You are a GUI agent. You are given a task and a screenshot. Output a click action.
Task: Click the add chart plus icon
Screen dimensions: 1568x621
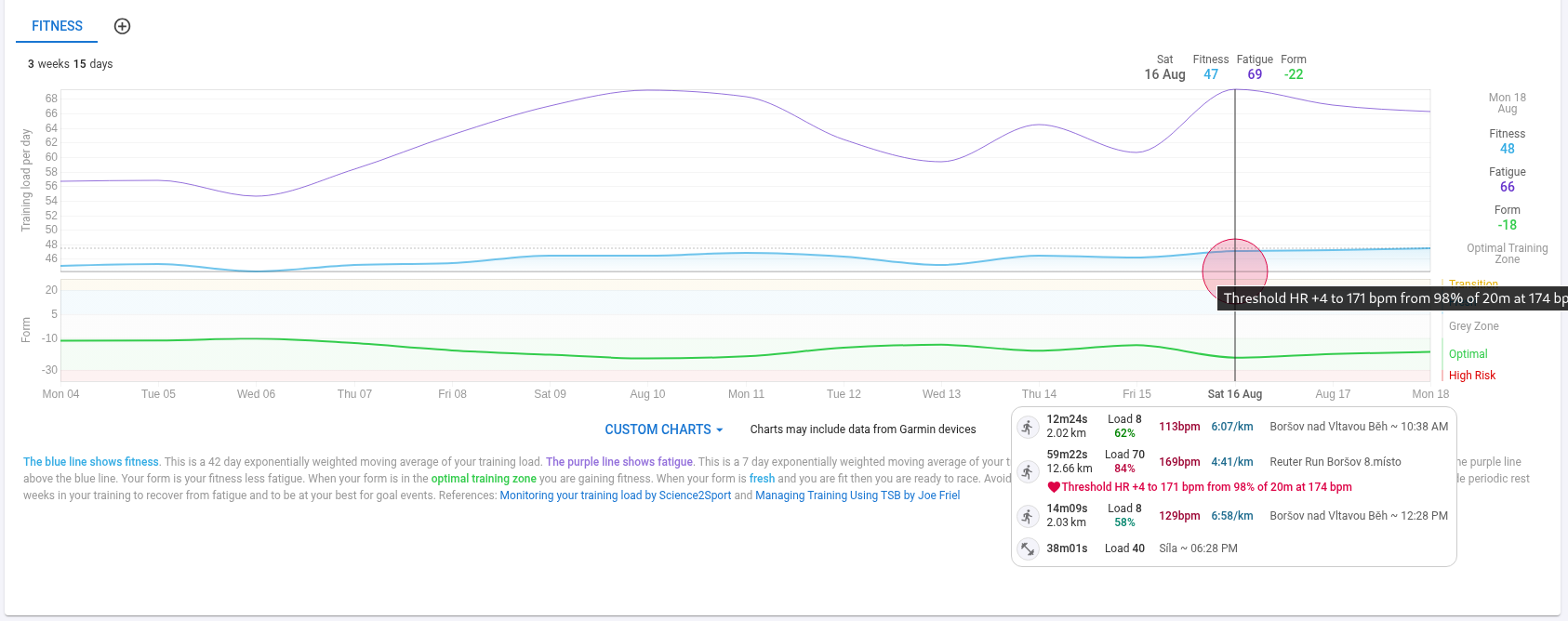(122, 26)
